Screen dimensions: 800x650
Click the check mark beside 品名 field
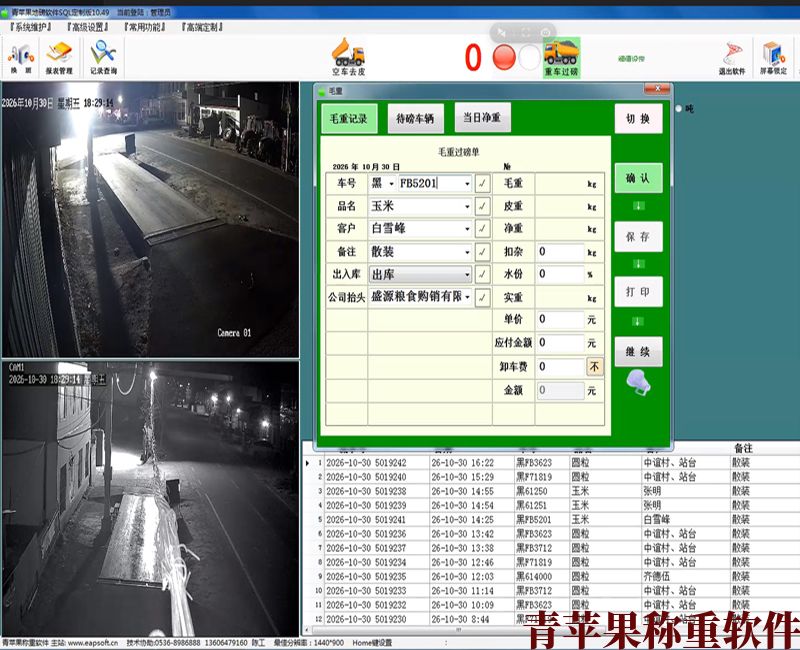click(x=482, y=206)
